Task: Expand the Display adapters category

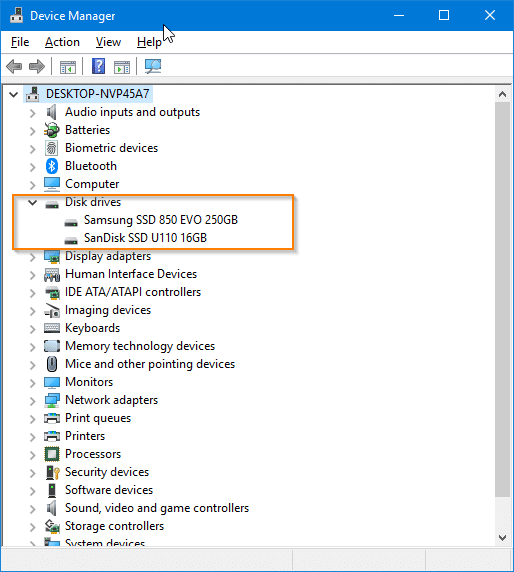Action: pyautogui.click(x=32, y=257)
